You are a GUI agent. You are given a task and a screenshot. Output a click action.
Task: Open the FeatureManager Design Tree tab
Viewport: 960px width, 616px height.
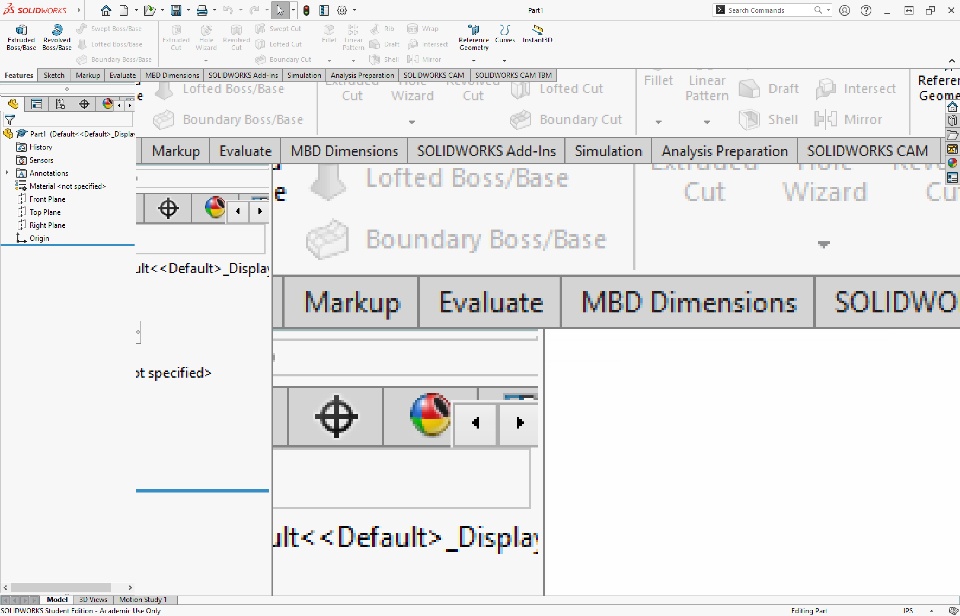point(13,104)
